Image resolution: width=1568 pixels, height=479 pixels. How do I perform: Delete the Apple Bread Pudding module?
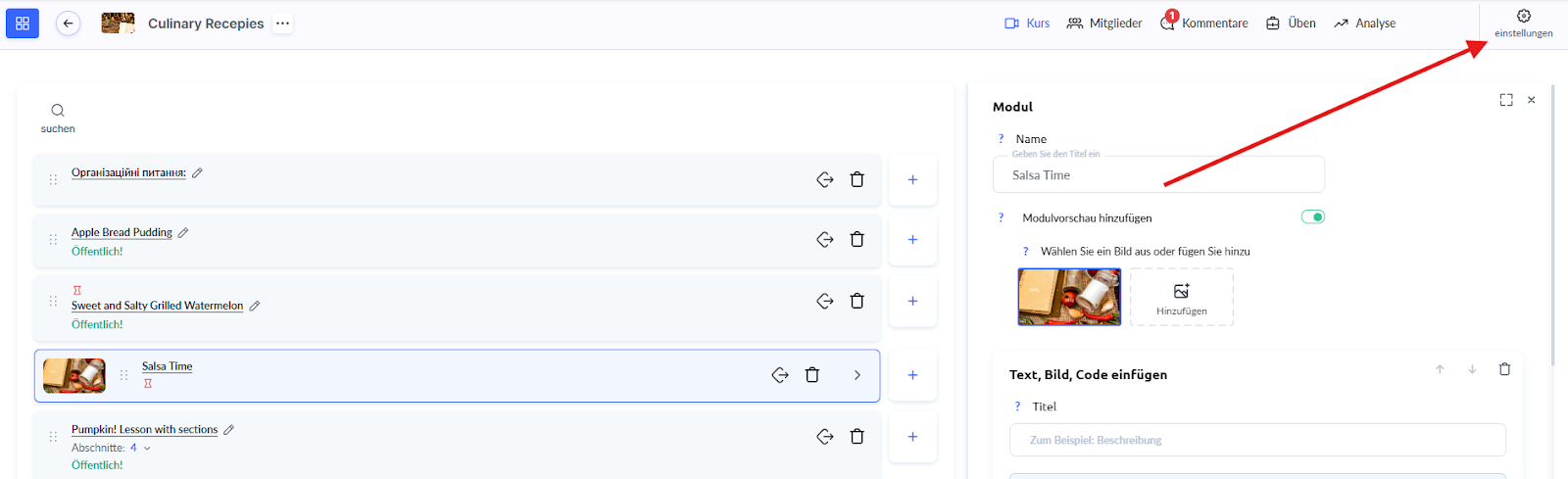(857, 240)
